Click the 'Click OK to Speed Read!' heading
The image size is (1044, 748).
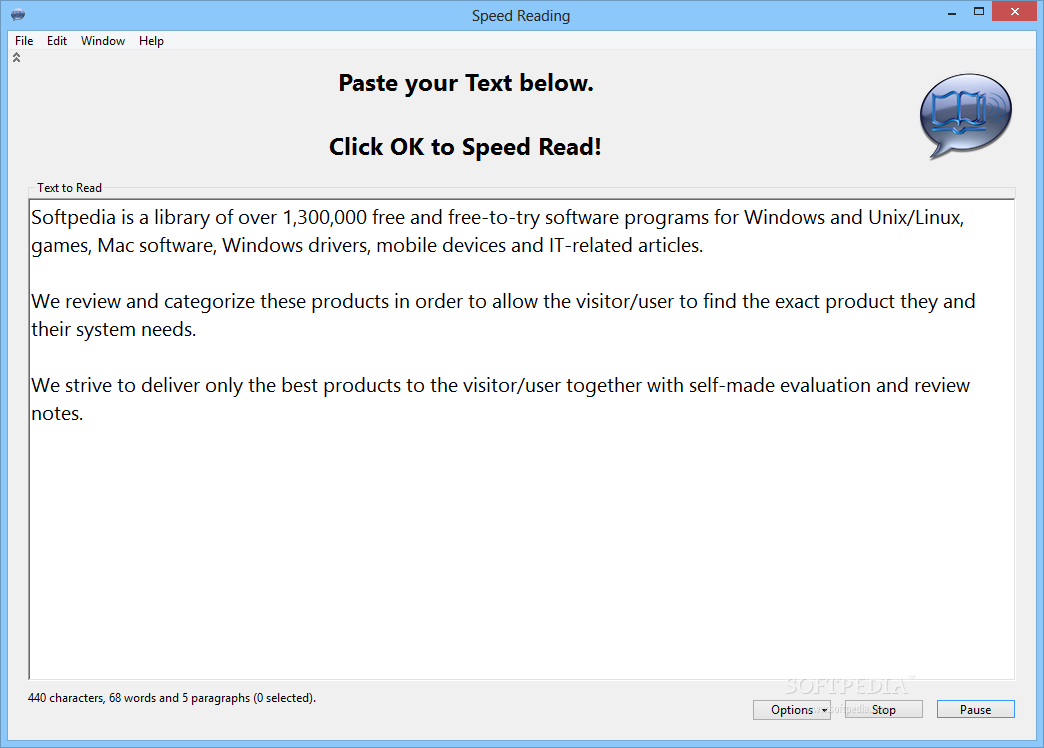tap(465, 147)
